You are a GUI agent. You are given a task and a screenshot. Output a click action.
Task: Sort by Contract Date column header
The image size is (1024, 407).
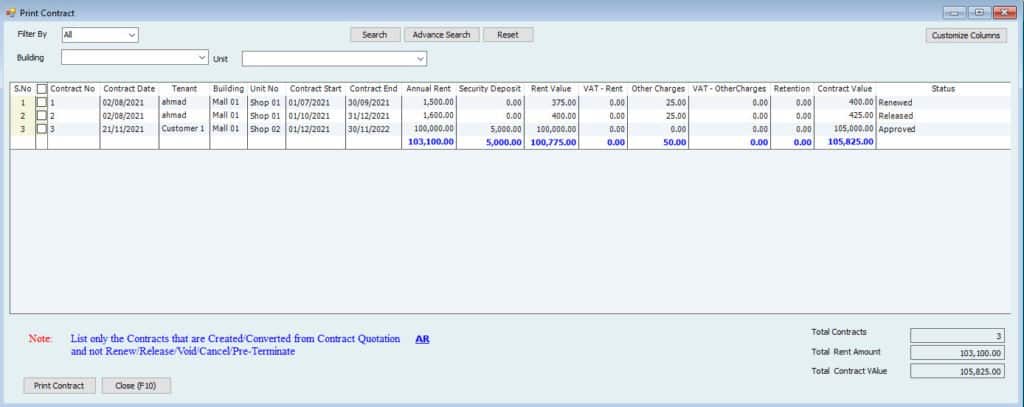pyautogui.click(x=129, y=89)
